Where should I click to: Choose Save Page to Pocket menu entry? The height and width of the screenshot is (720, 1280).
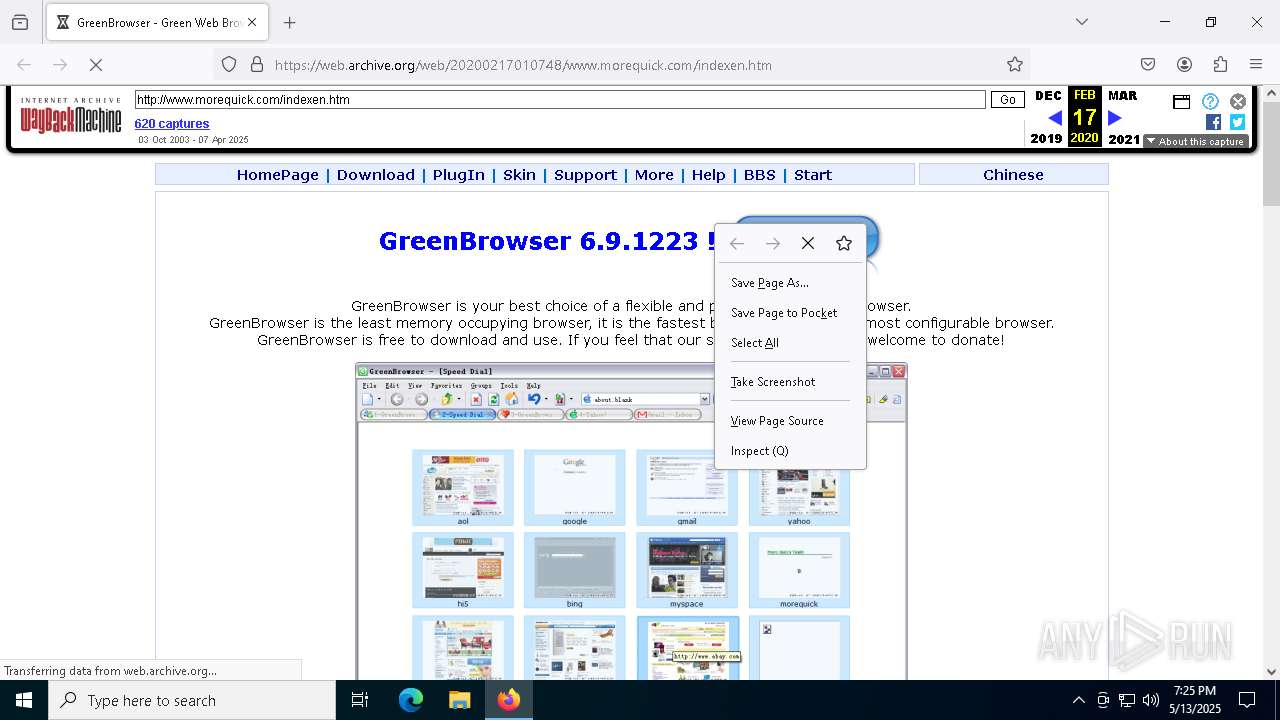coord(790,313)
